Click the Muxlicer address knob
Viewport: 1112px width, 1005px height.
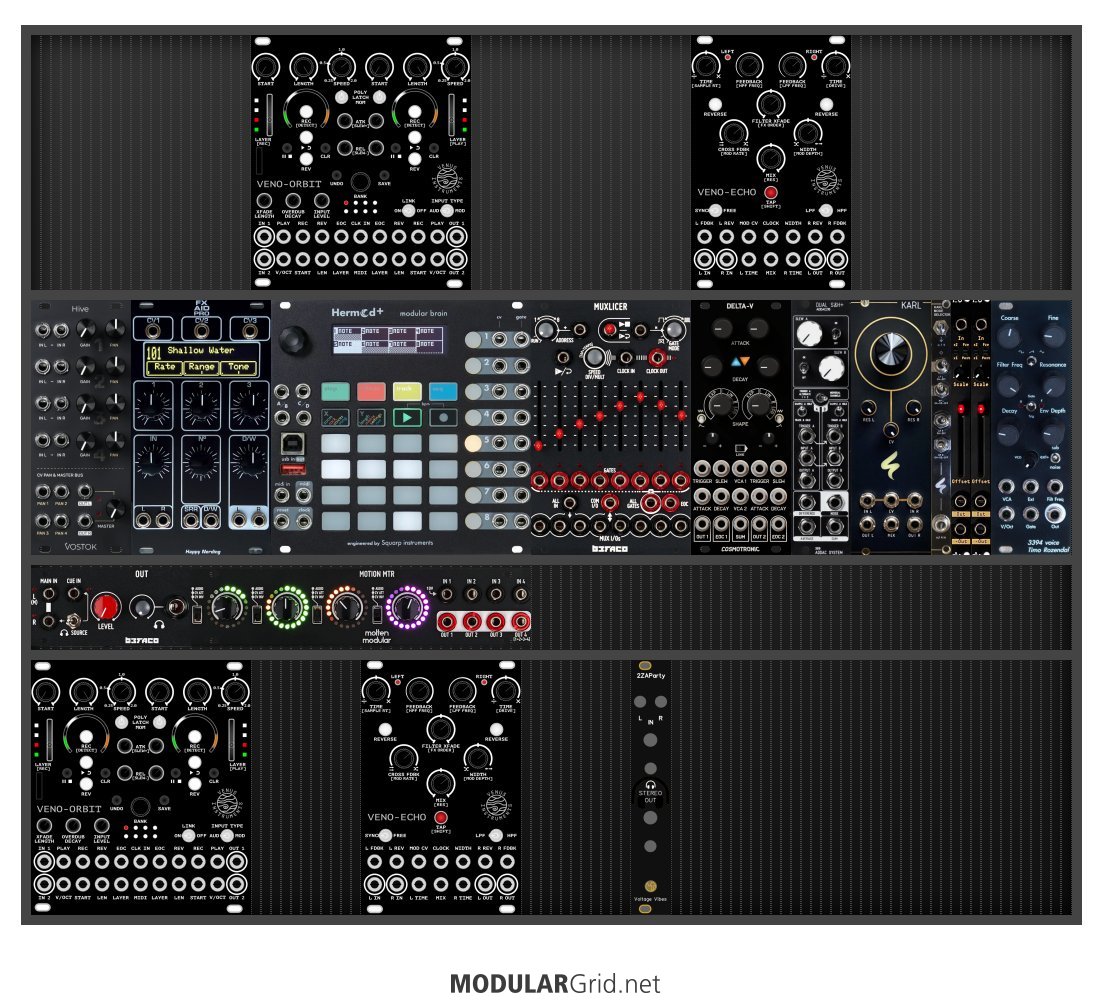[545, 329]
